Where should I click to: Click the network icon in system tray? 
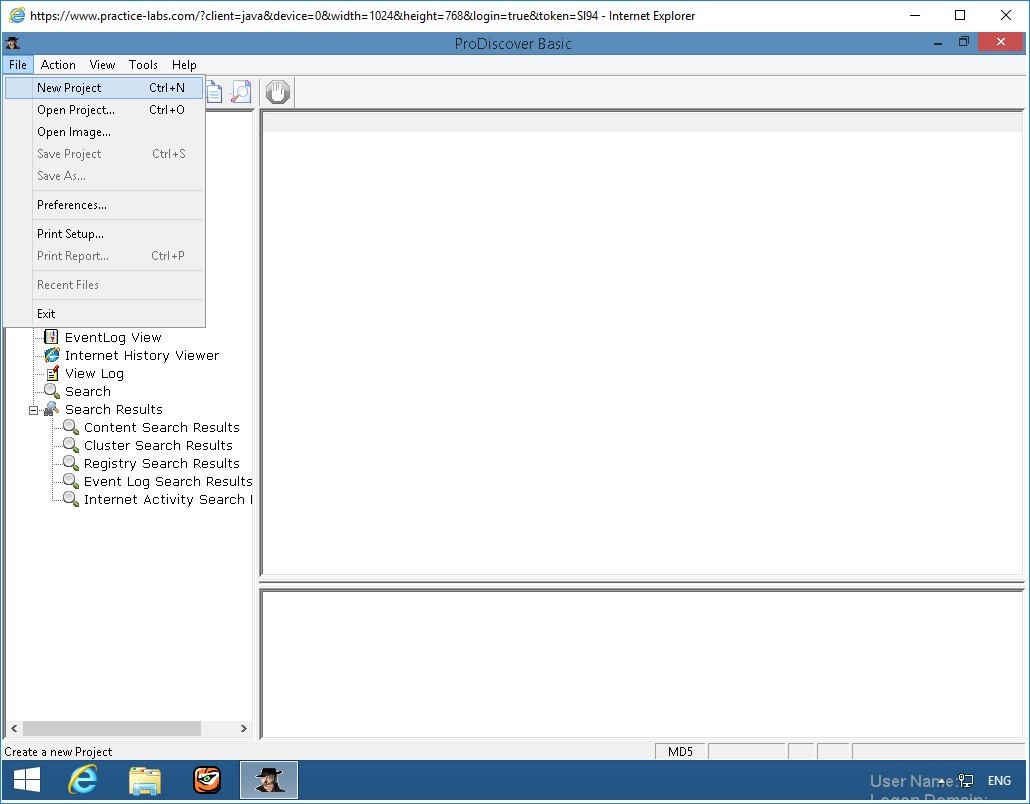[x=966, y=780]
